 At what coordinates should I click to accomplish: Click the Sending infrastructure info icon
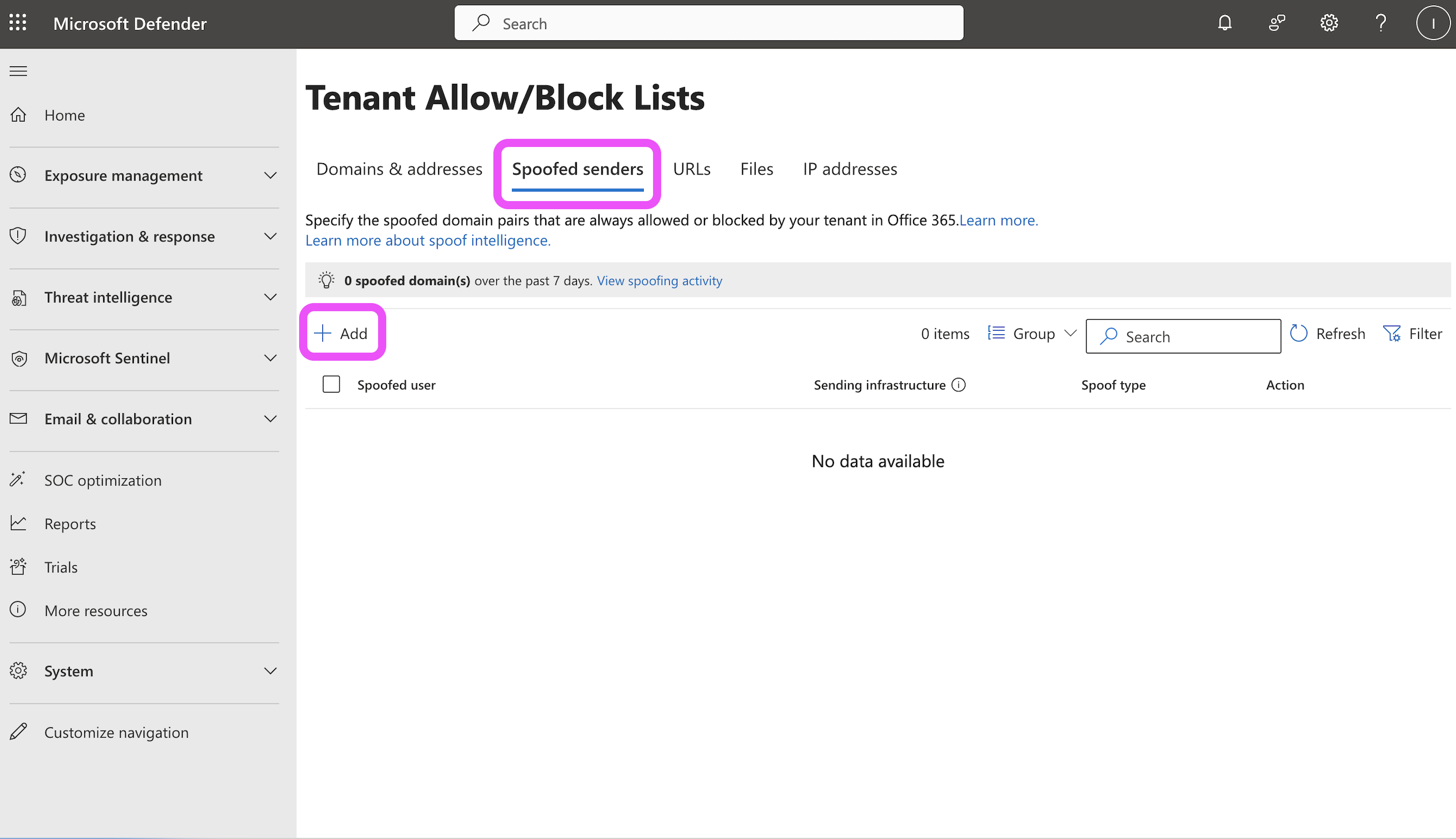click(959, 385)
